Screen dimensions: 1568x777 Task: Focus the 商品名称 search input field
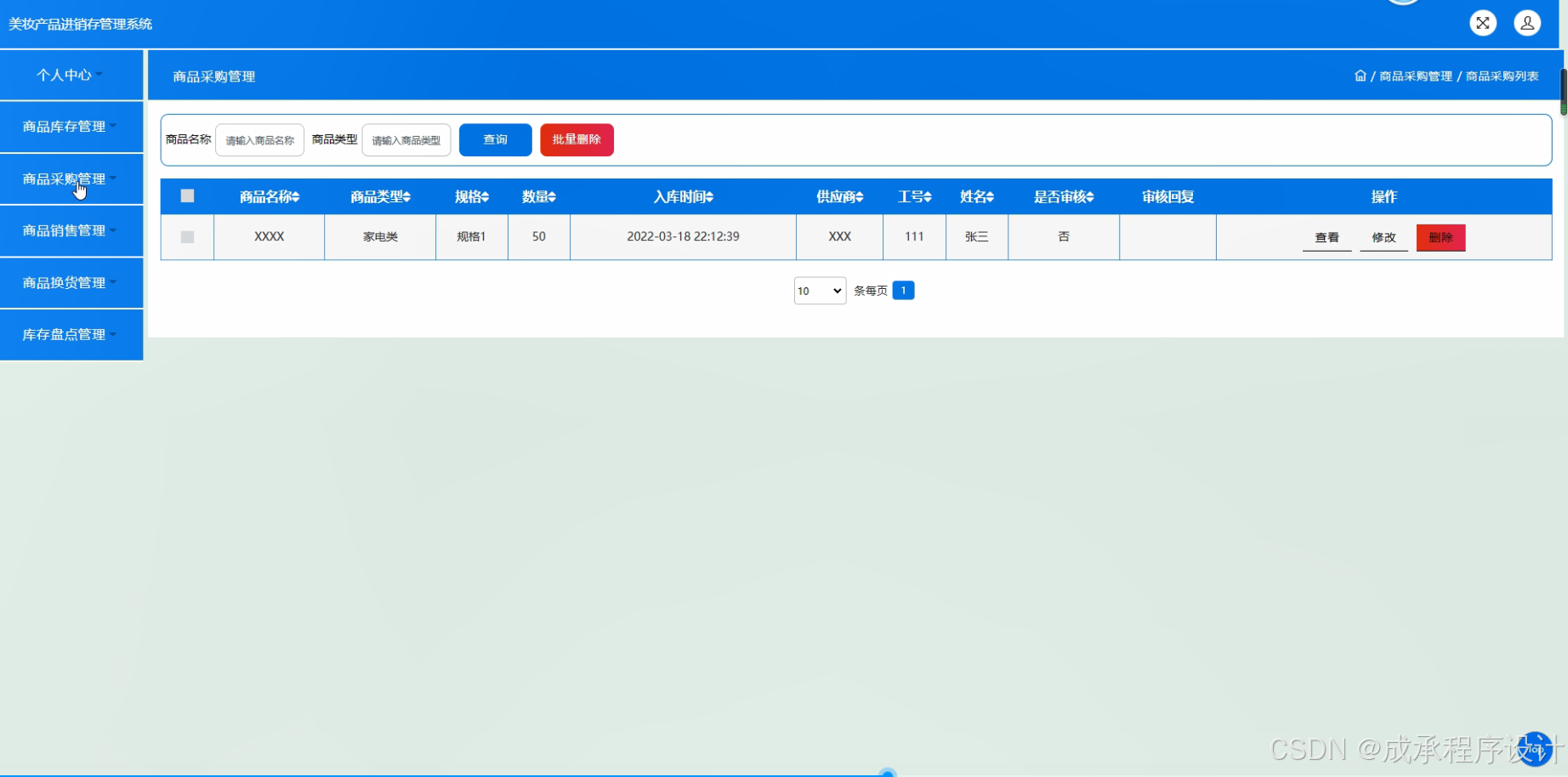pos(259,140)
